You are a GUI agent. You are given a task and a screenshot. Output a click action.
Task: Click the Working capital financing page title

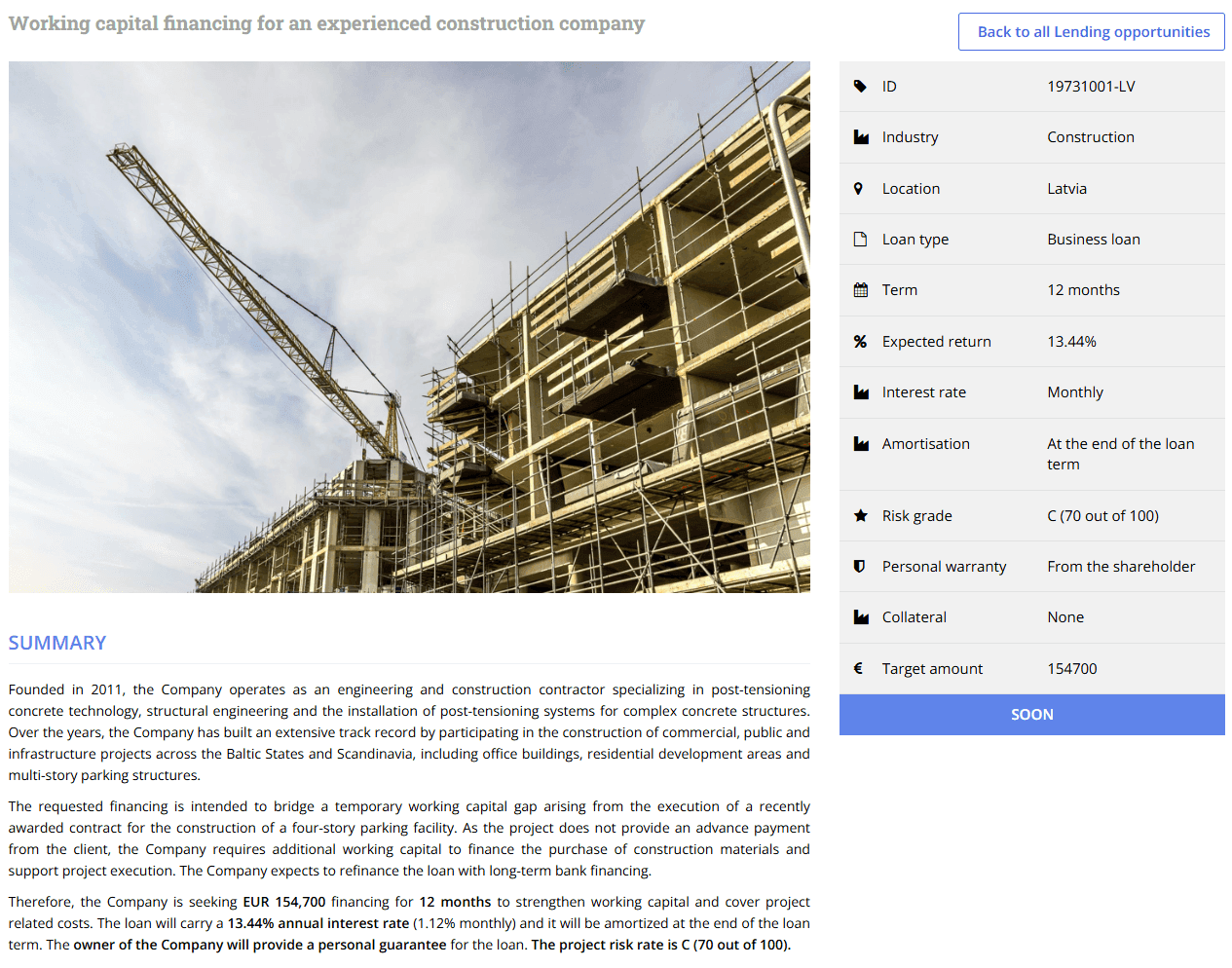[327, 23]
